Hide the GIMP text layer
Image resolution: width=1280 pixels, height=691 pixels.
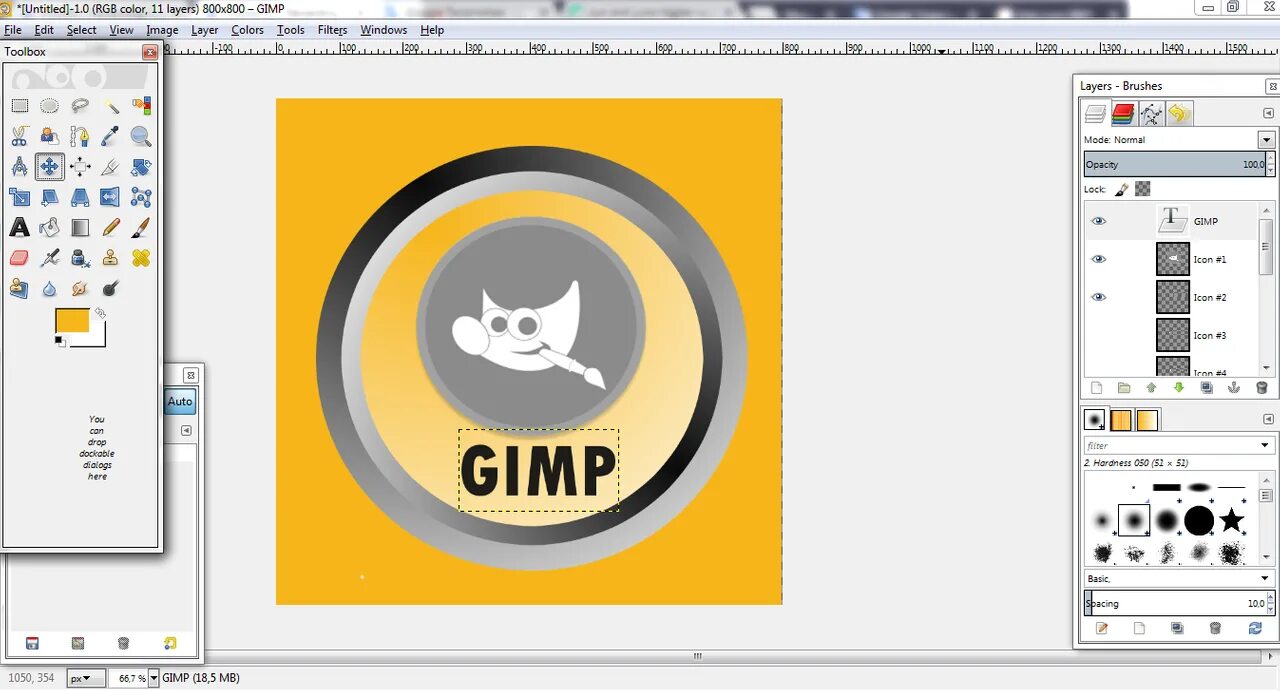click(x=1099, y=221)
